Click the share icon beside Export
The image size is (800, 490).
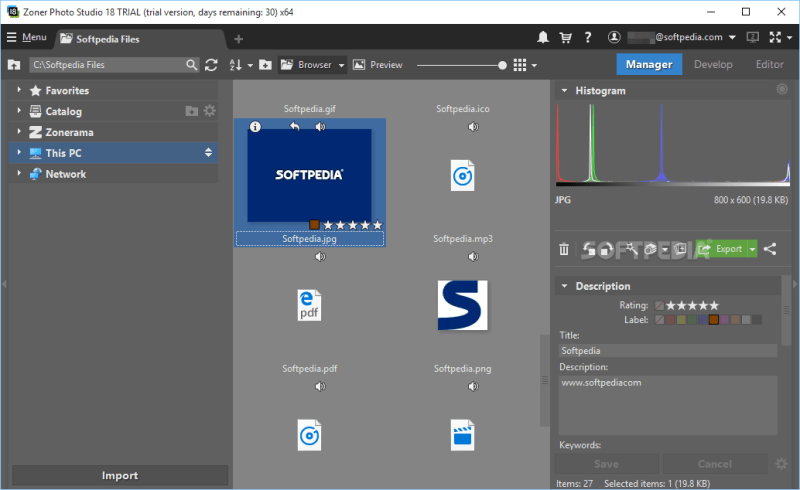[770, 249]
